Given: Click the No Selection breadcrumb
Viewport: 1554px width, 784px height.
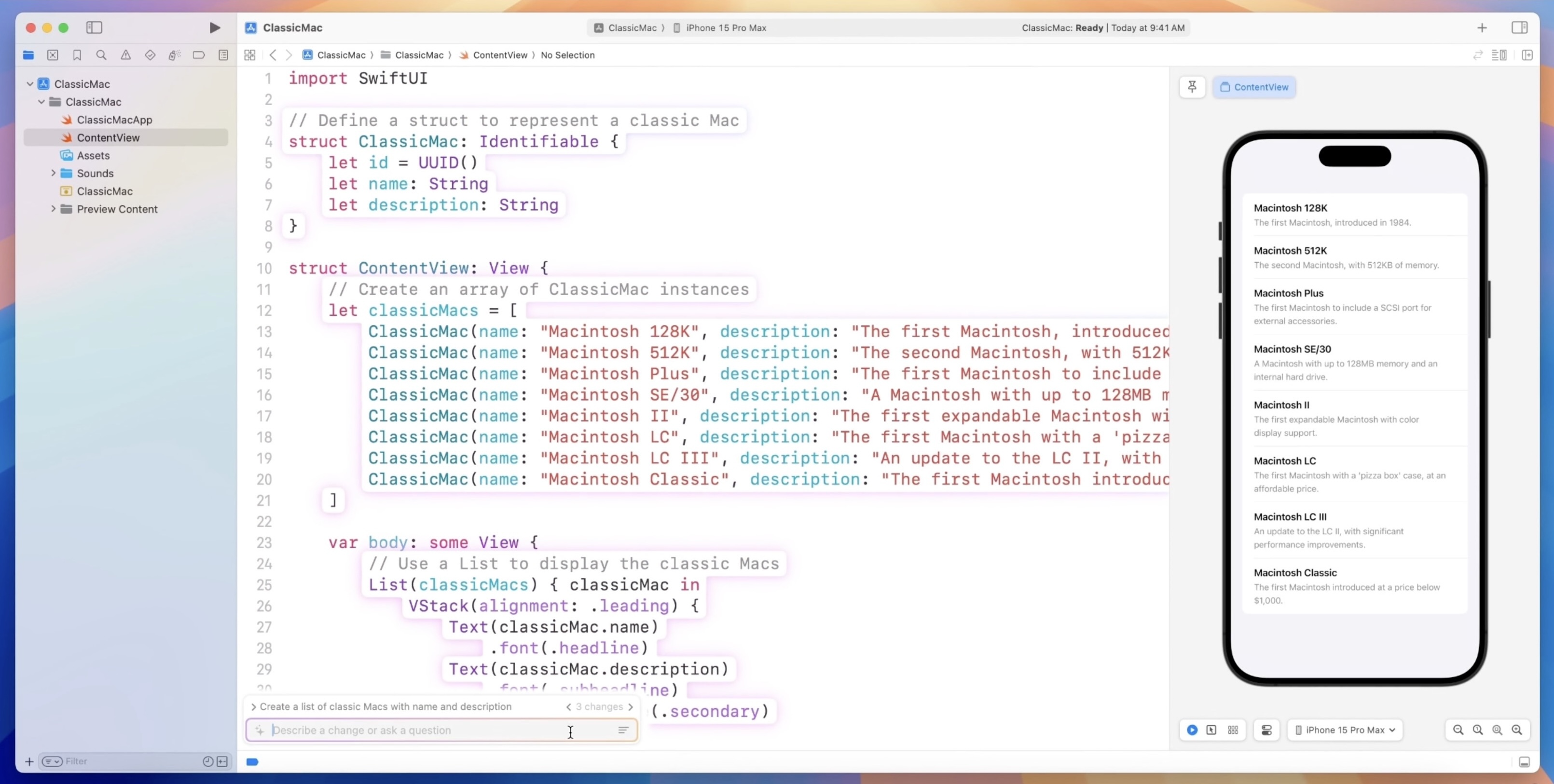Looking at the screenshot, I should (568, 55).
